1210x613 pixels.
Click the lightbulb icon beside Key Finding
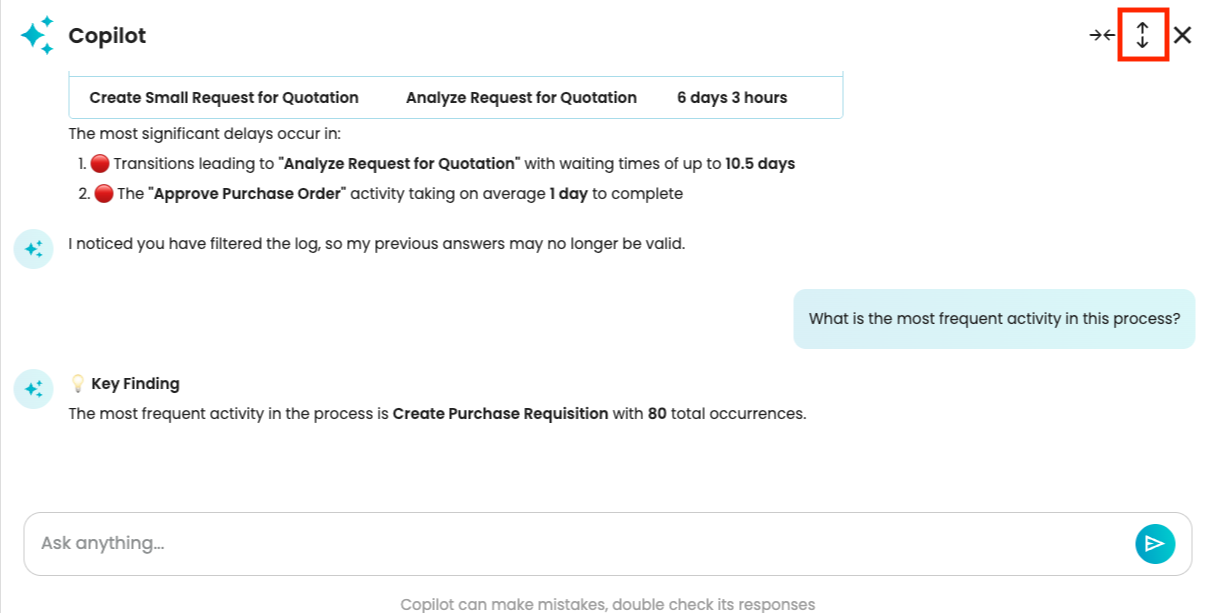(x=77, y=384)
